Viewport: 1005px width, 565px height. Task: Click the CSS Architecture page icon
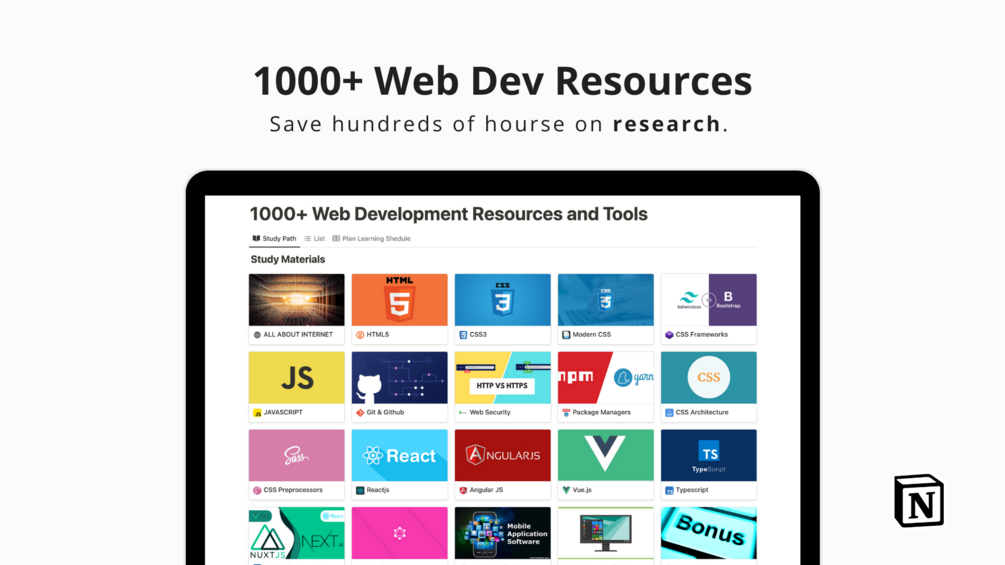[669, 413]
